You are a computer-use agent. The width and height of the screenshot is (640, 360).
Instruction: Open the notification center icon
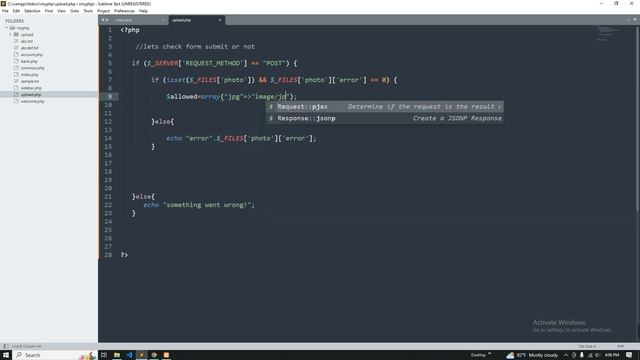tap(629, 355)
